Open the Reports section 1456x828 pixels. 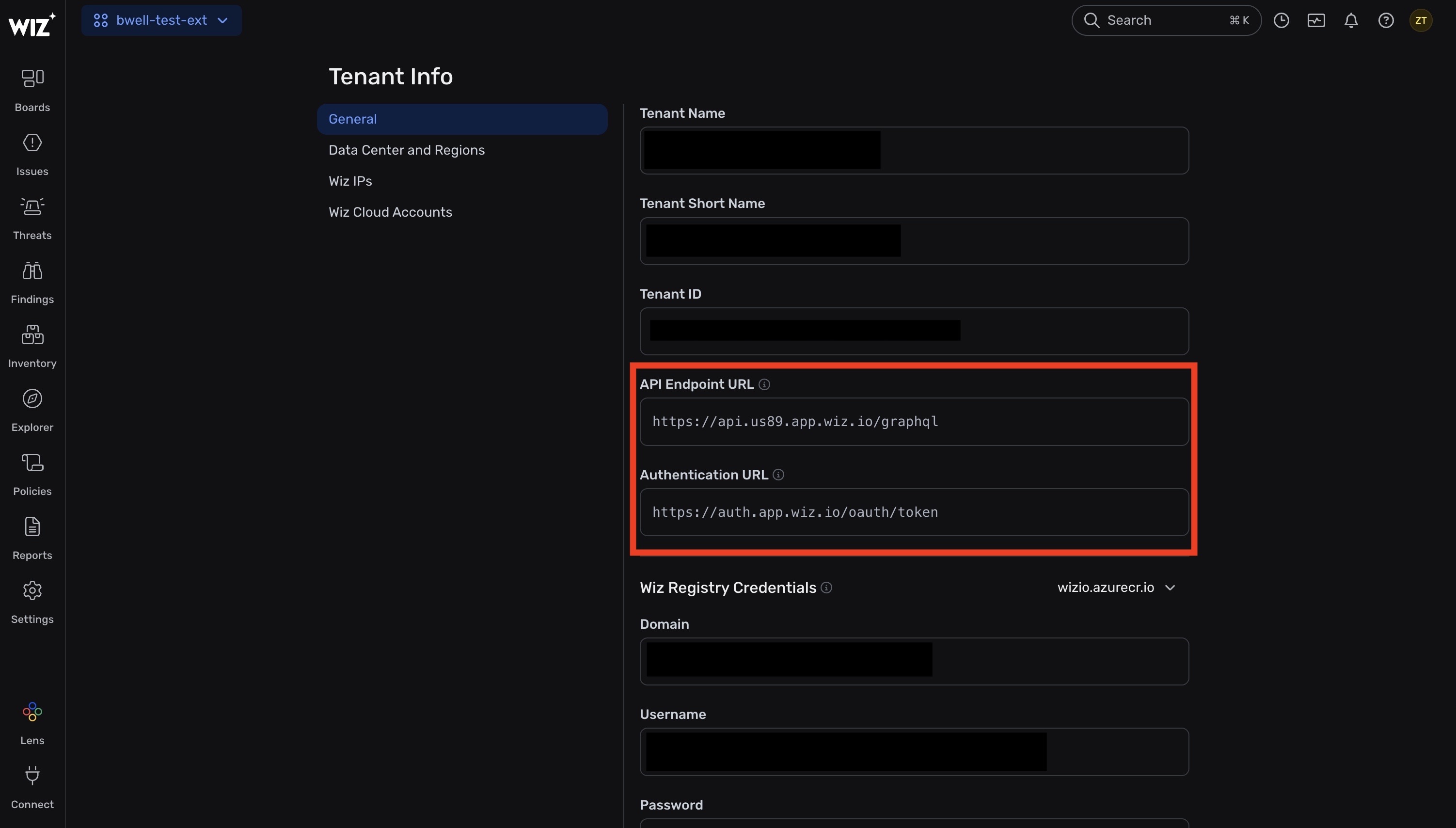(x=32, y=539)
